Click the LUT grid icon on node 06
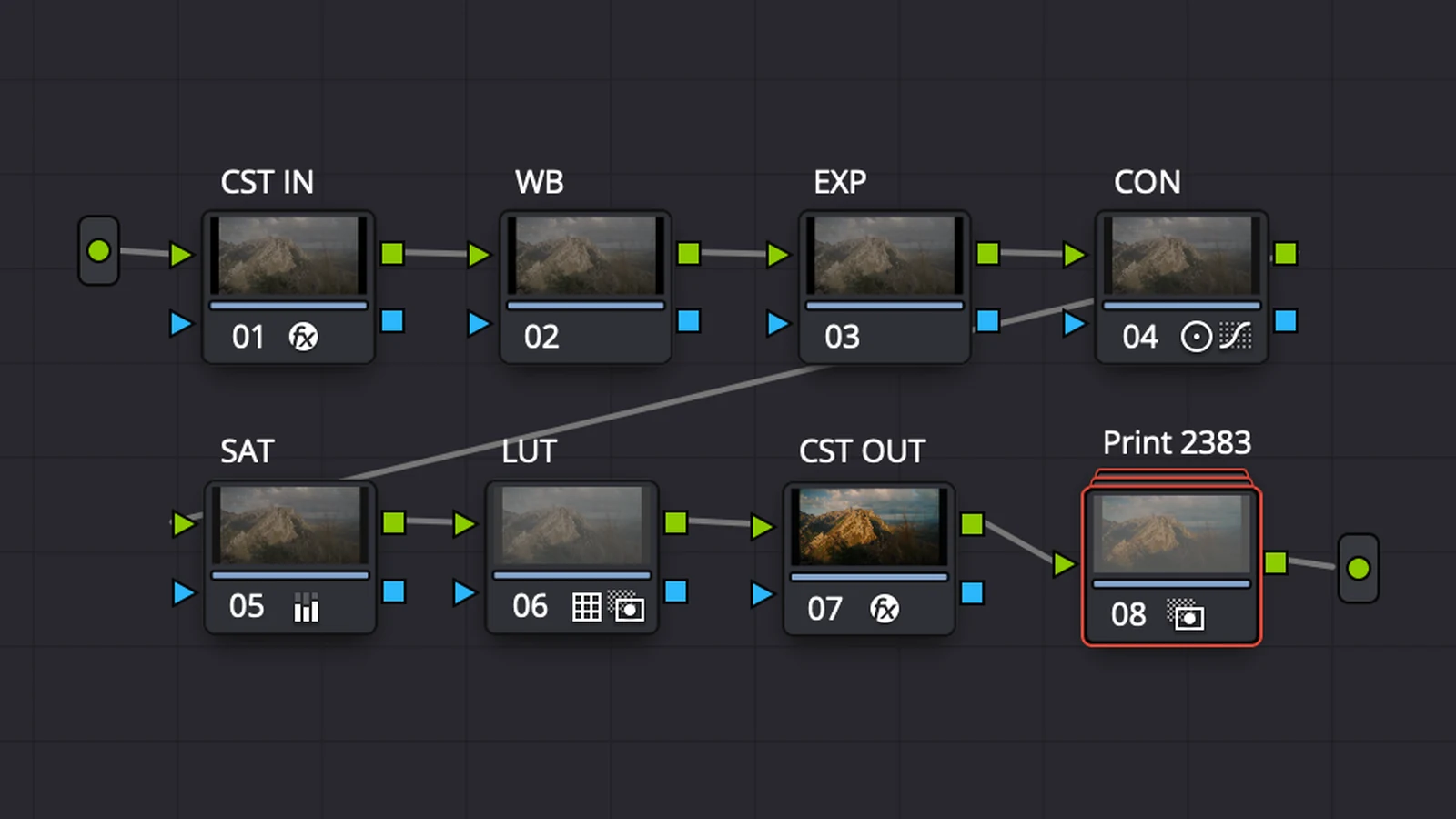Viewport: 1456px width, 819px height. click(x=586, y=606)
